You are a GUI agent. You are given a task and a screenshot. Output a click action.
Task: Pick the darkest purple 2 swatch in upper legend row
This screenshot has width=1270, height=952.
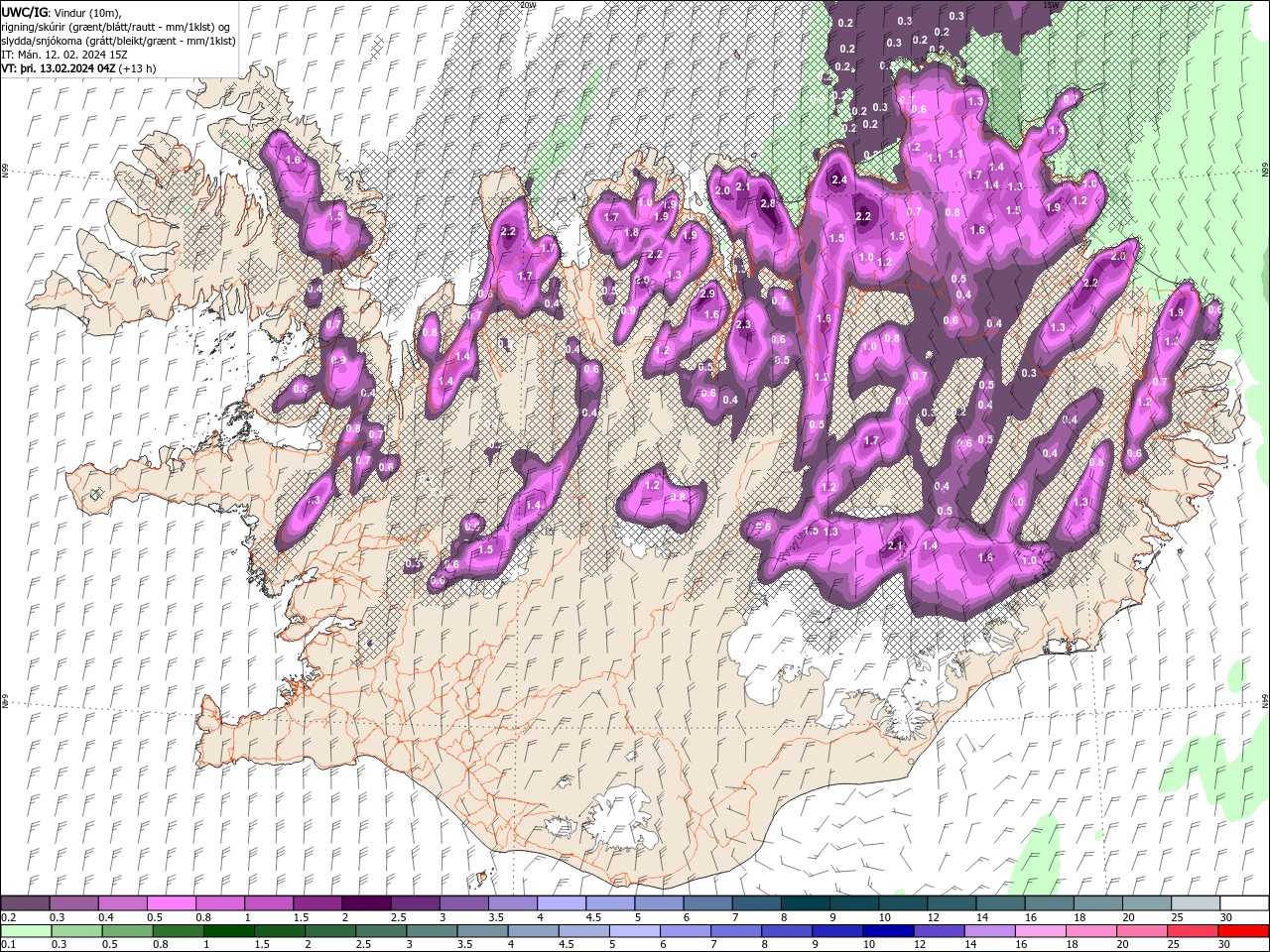[x=365, y=903]
